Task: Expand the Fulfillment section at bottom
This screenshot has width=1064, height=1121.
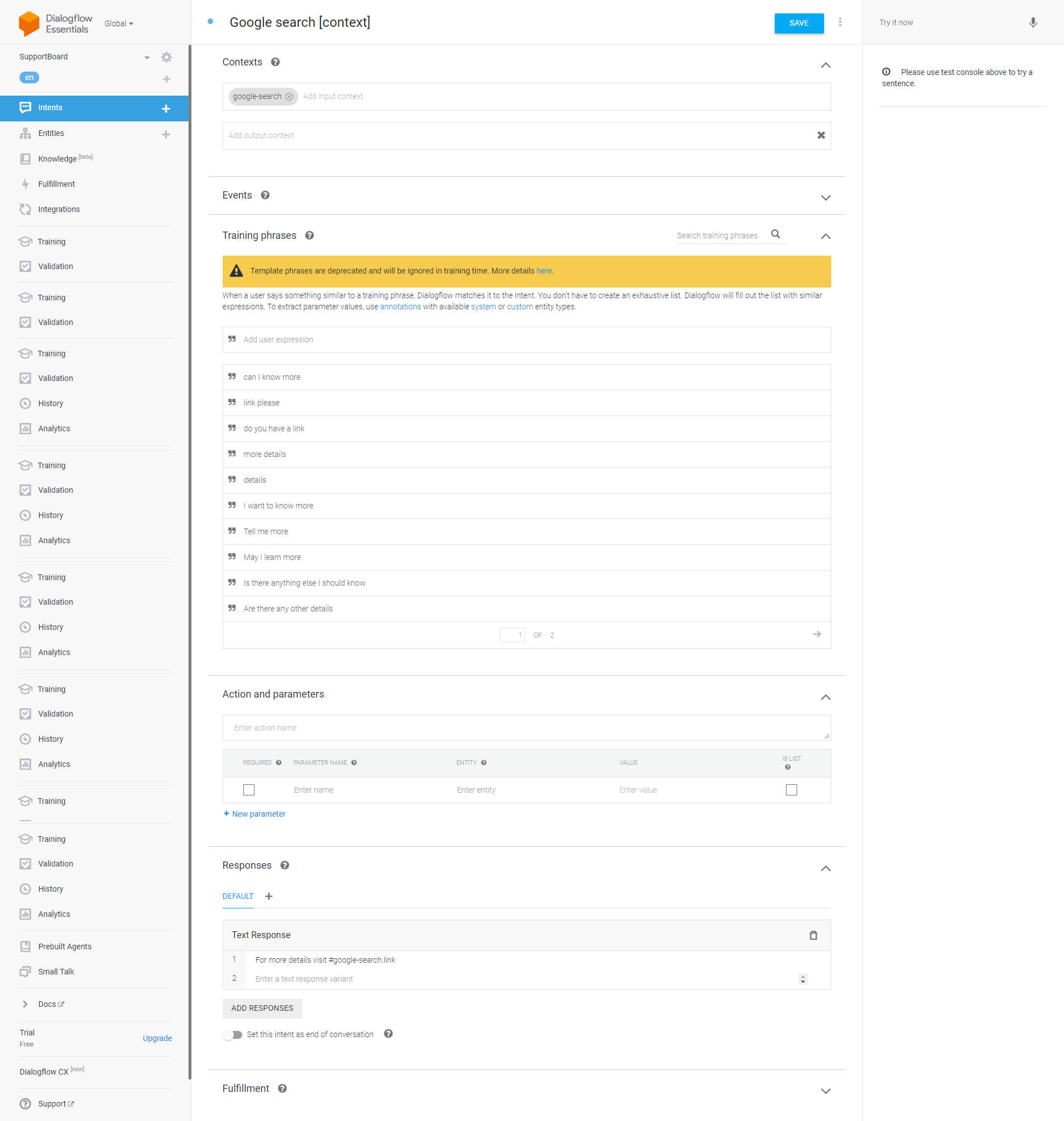Action: pos(825,1090)
